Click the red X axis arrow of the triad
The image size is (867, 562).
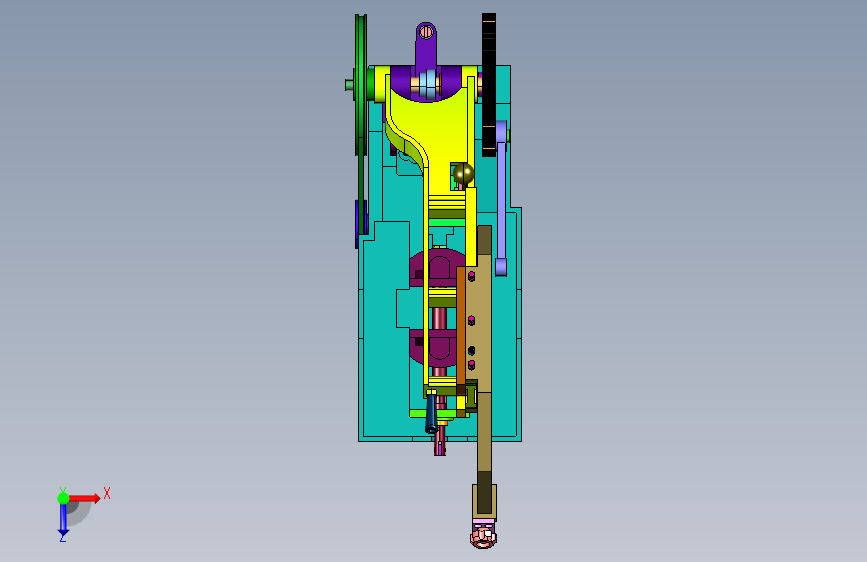84,498
